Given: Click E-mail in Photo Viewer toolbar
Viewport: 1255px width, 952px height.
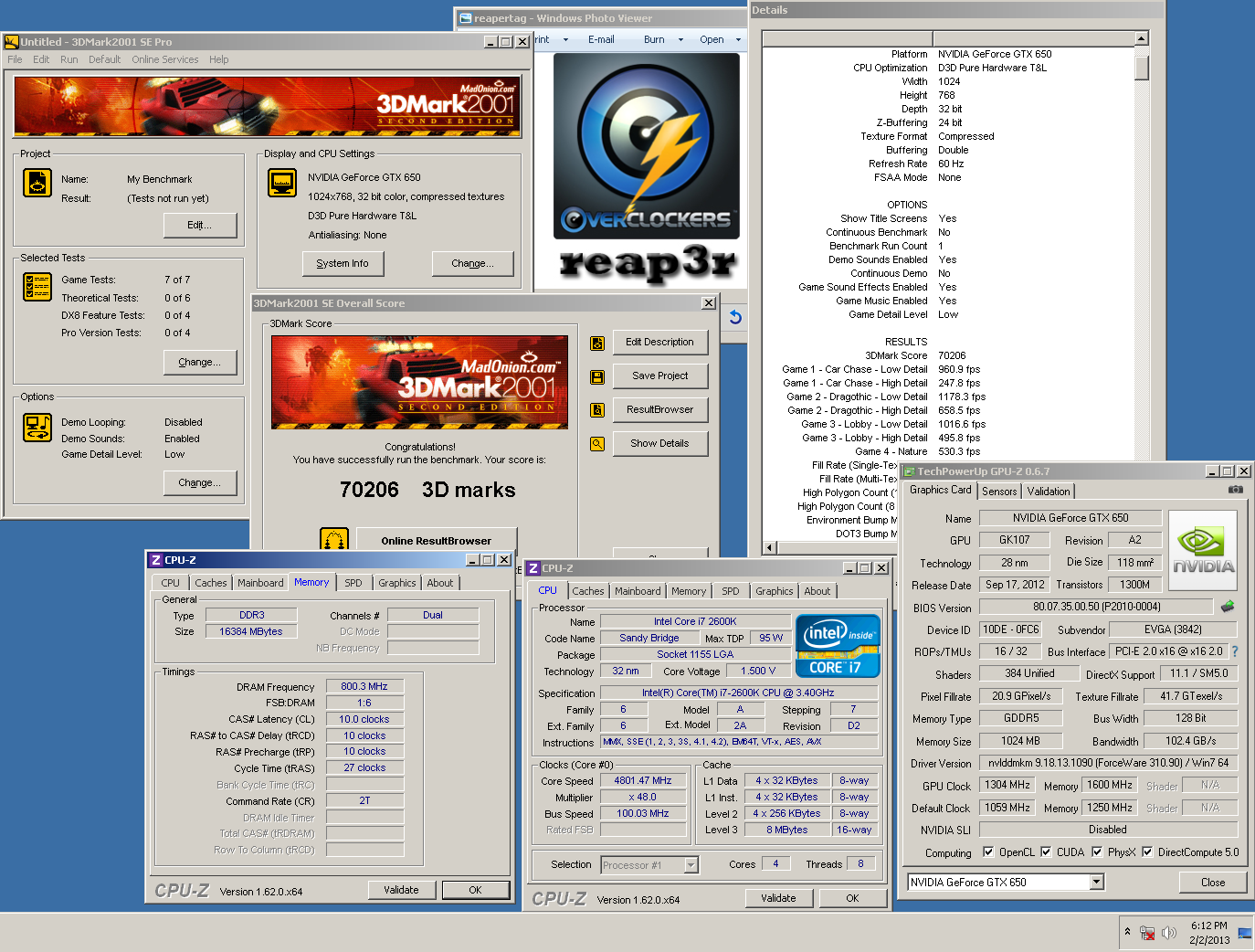Looking at the screenshot, I should [601, 40].
